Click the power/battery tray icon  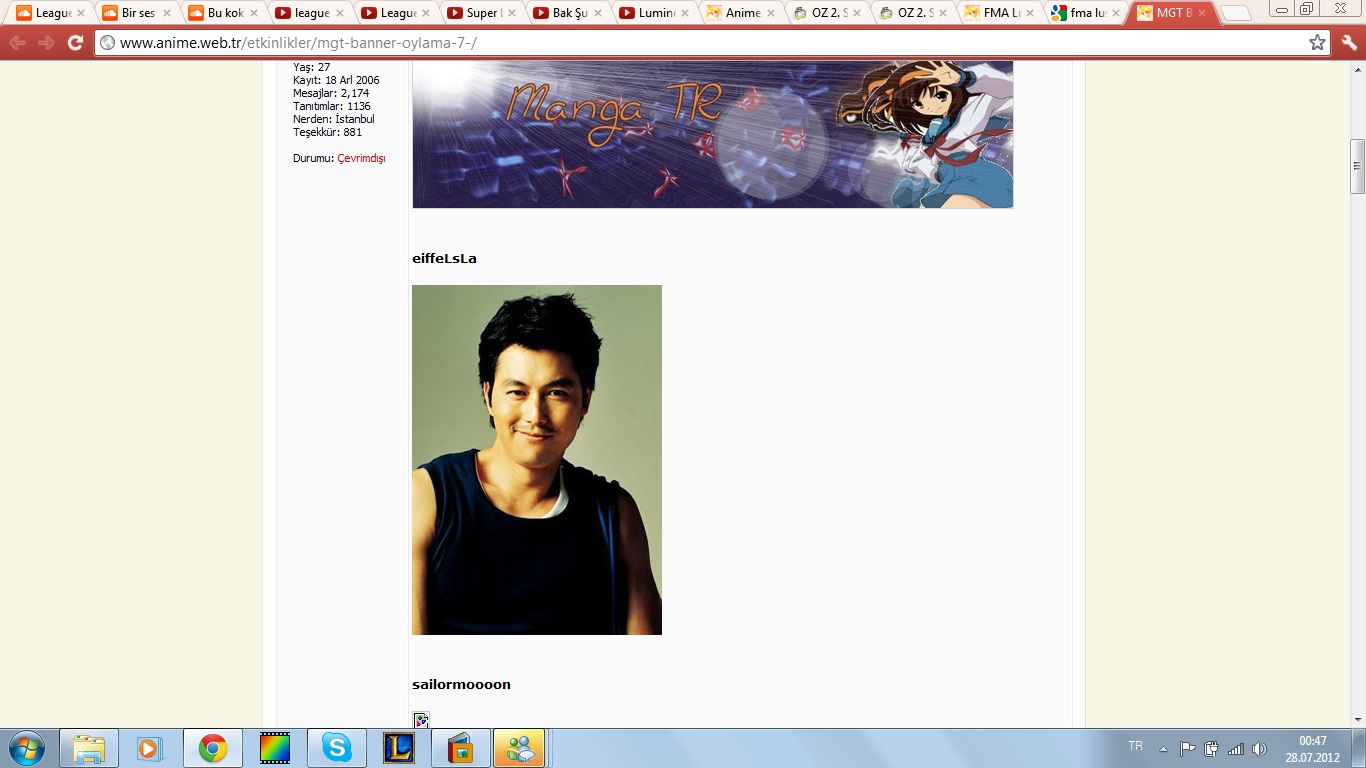[x=1212, y=749]
